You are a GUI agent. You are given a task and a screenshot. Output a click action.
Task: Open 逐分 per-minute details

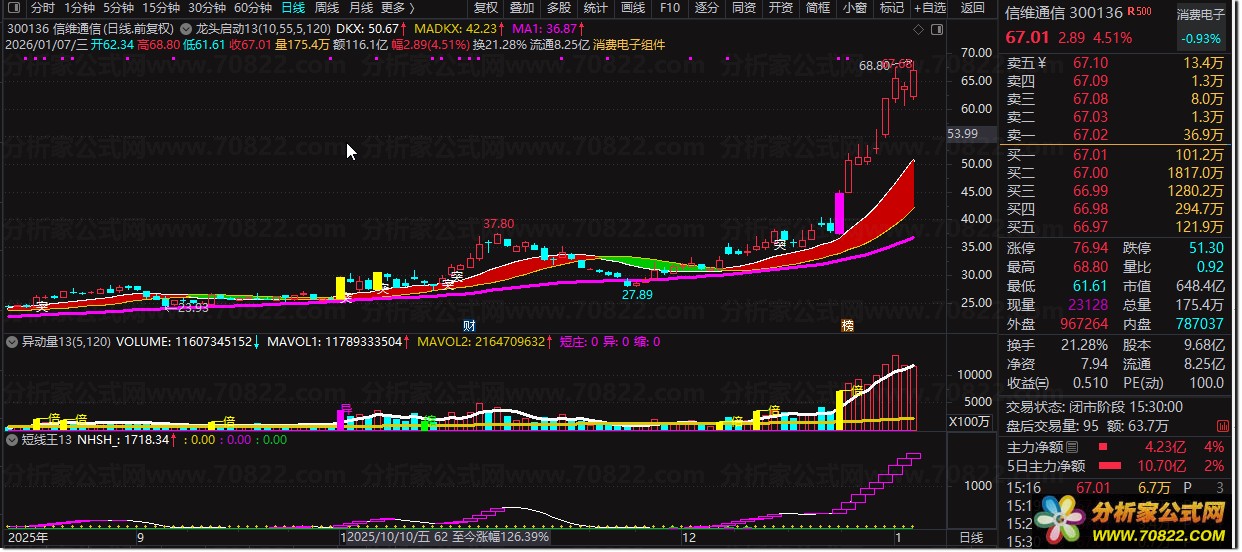tap(706, 8)
